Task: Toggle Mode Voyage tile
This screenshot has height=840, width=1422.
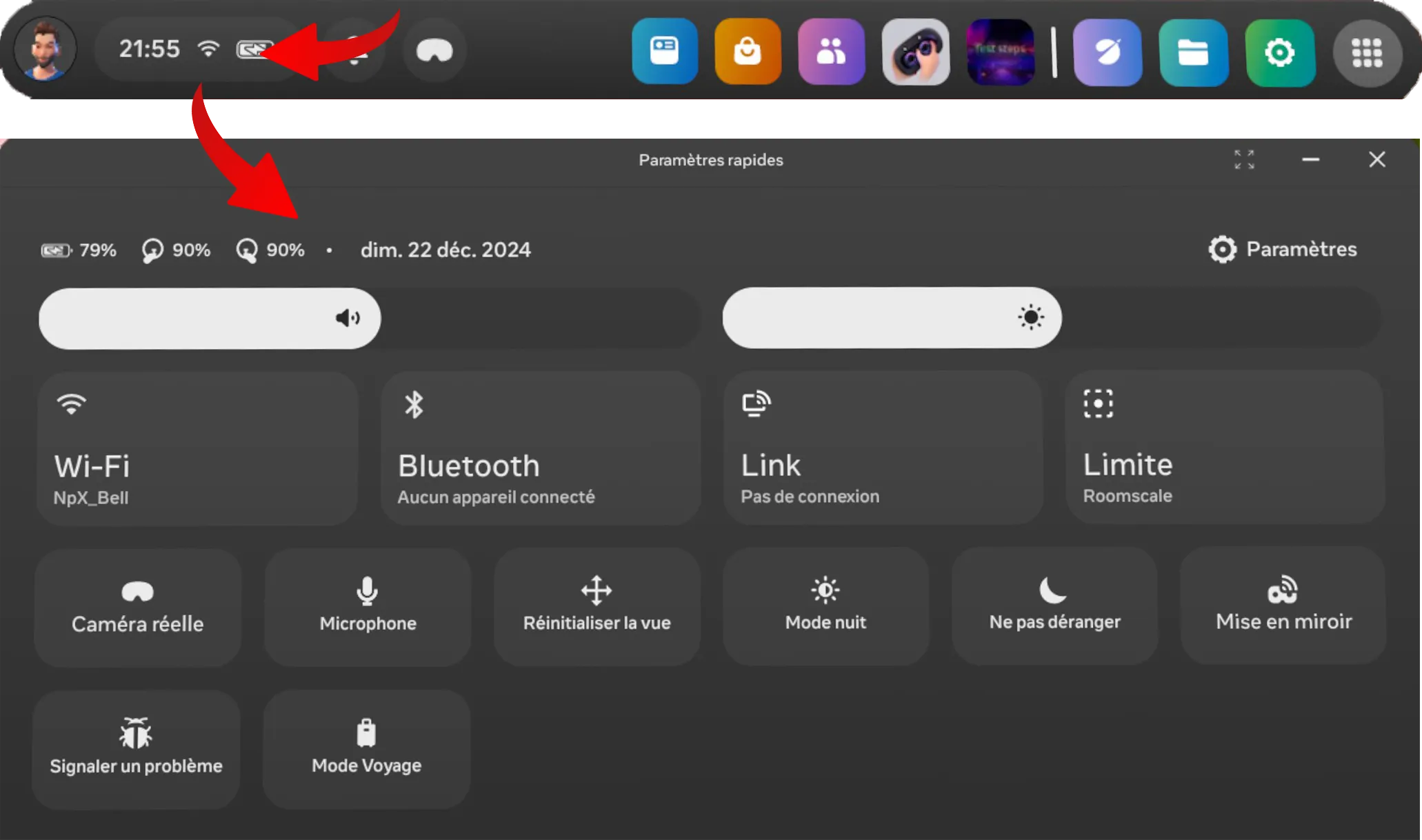Action: click(x=366, y=748)
